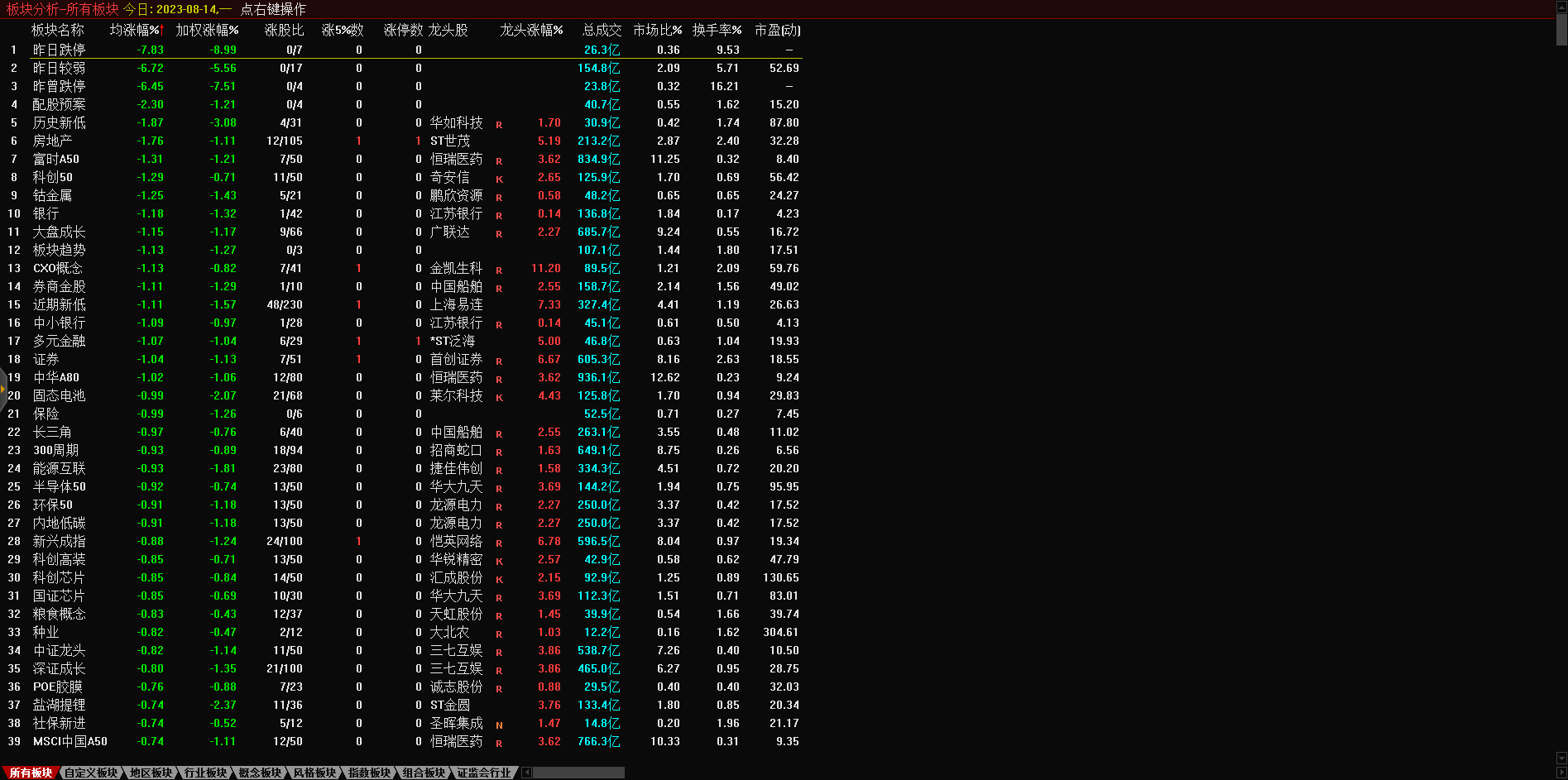The height and width of the screenshot is (780, 1568).
Task: Click the right arrow in the bottom-right corner
Action: 1561,773
